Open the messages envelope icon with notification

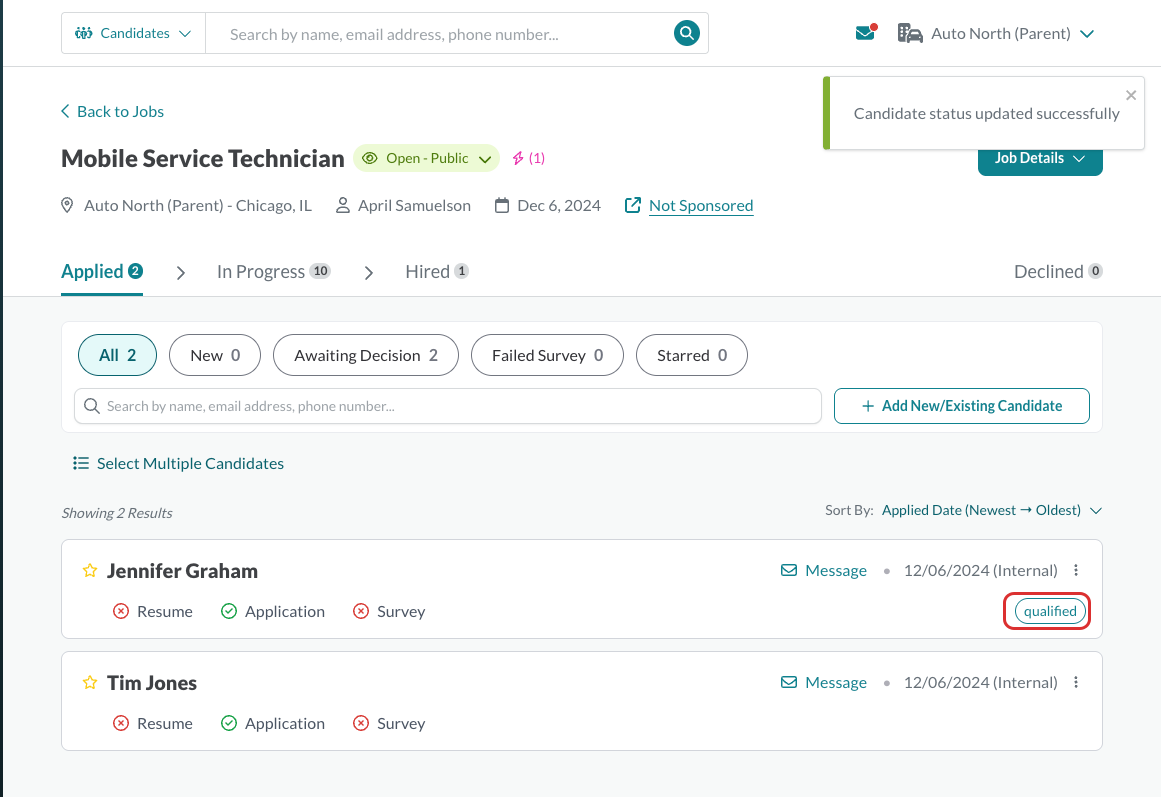(866, 33)
